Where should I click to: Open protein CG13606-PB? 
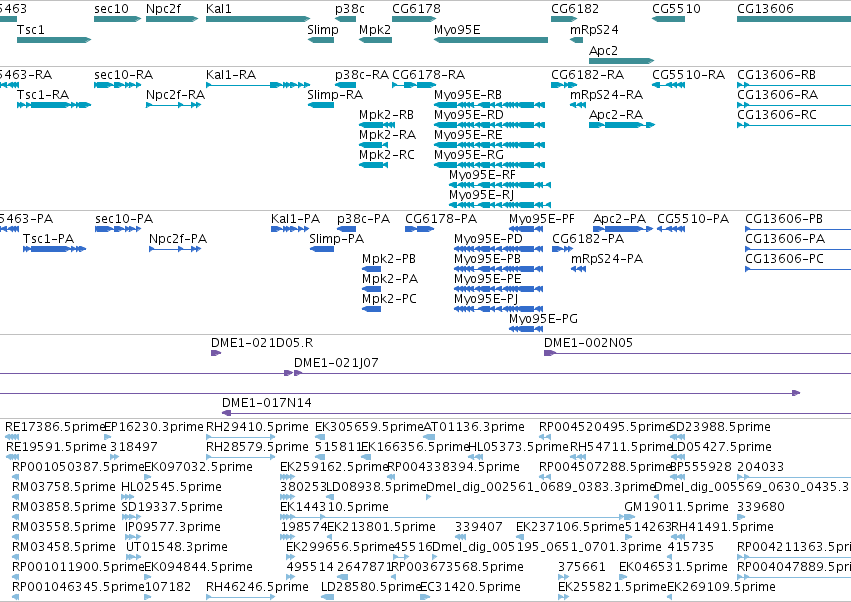click(798, 229)
